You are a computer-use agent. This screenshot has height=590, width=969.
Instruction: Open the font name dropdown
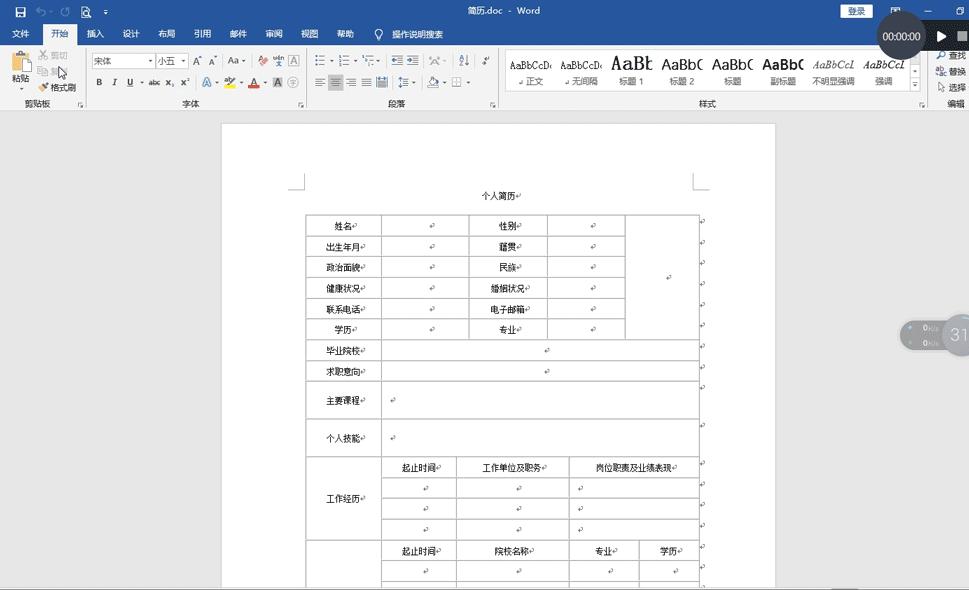[151, 60]
